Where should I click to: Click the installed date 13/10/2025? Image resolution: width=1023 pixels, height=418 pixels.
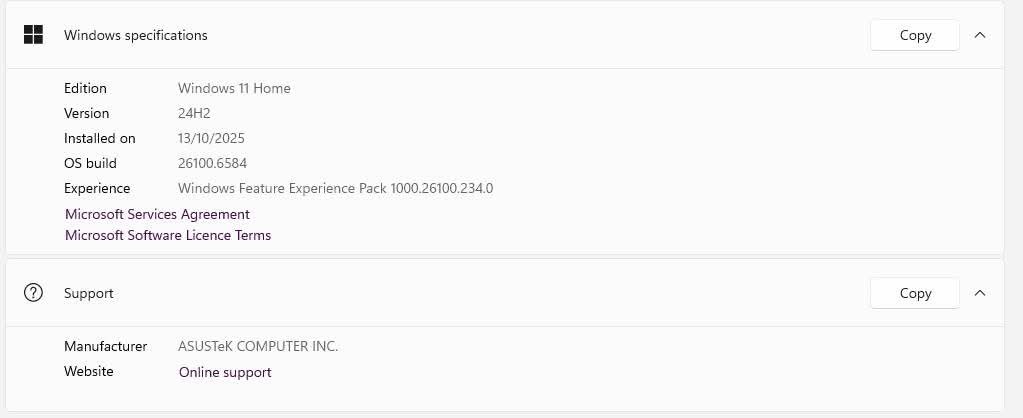point(211,138)
